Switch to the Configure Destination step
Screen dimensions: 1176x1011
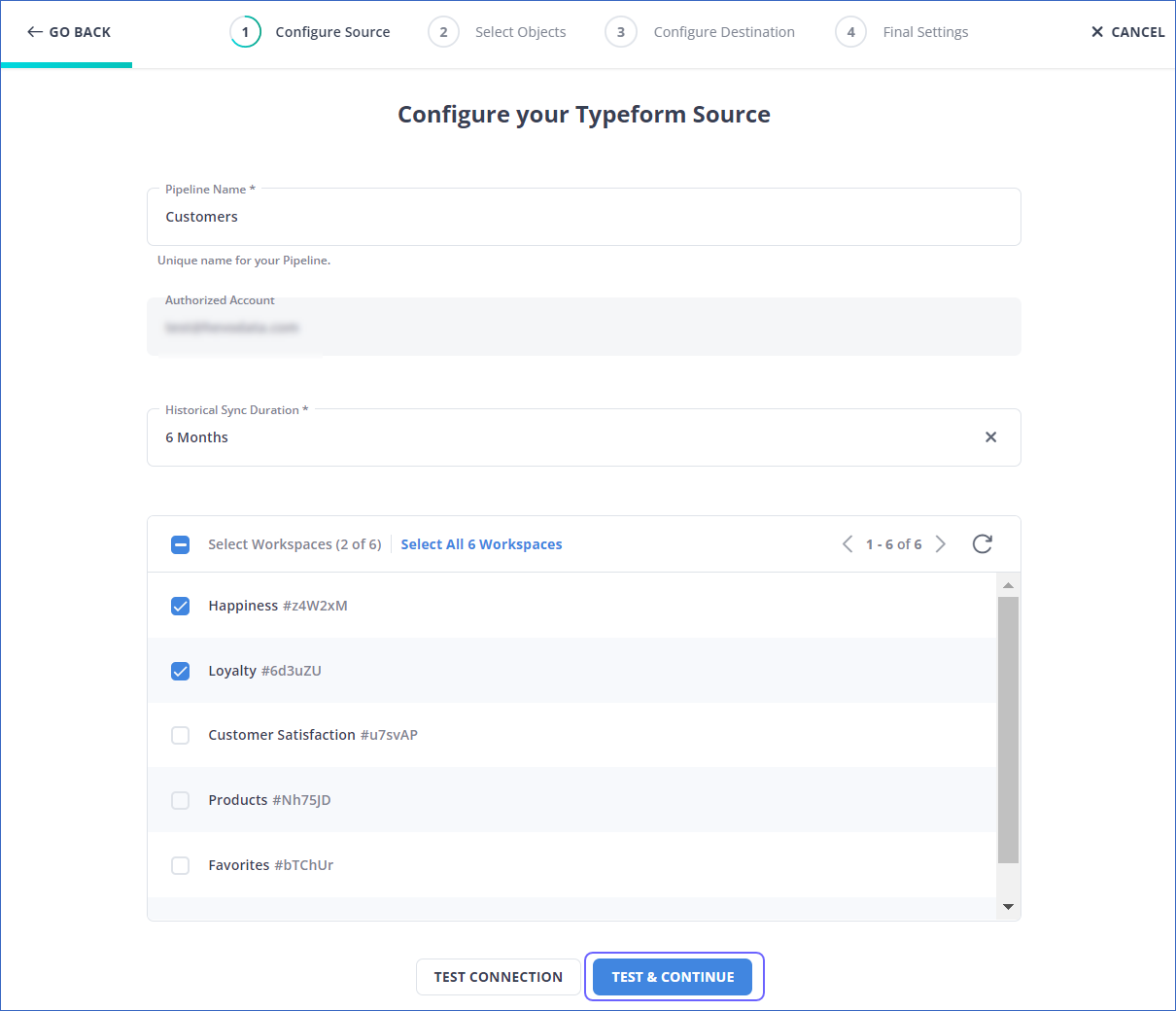pos(621,31)
